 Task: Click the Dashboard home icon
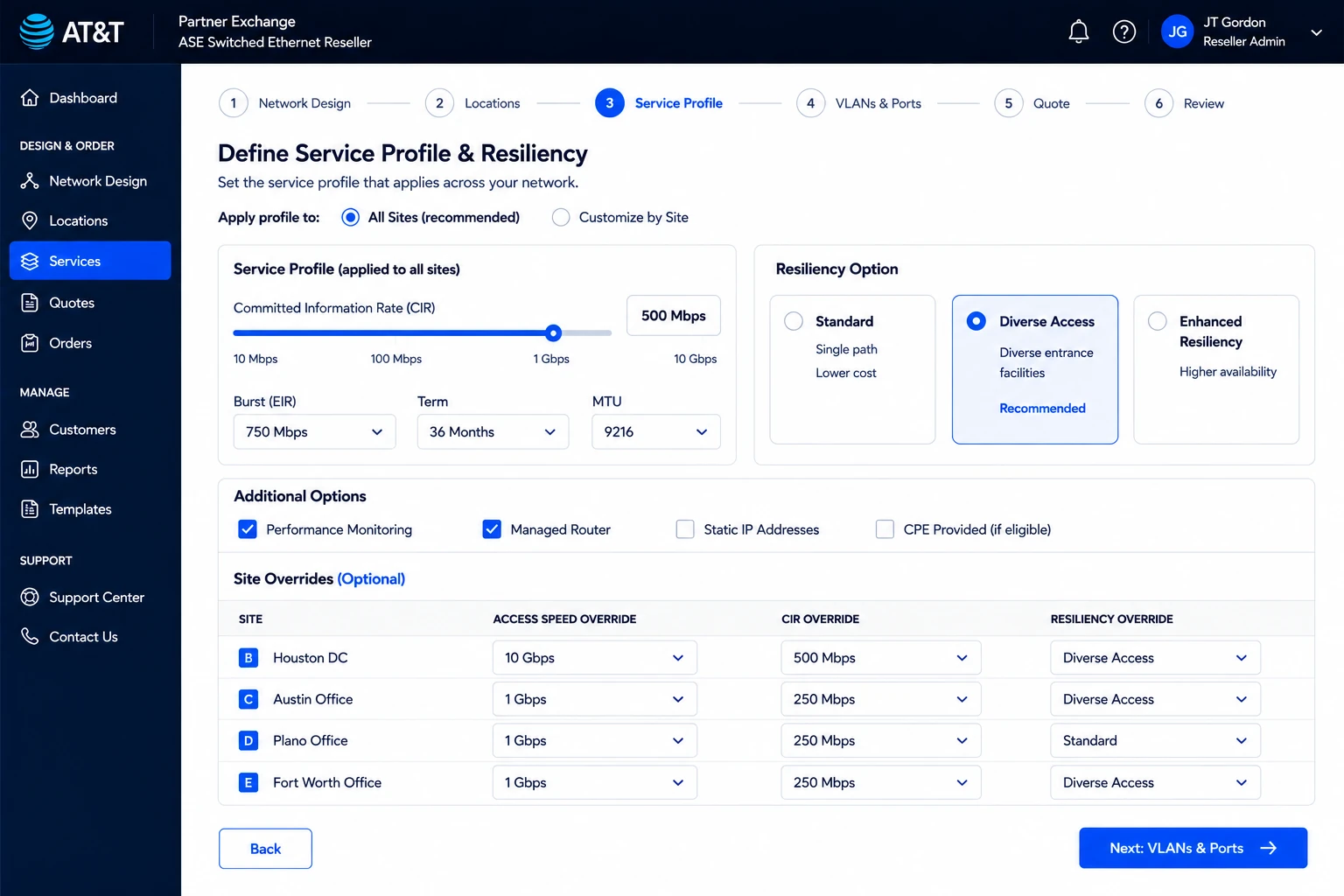(30, 98)
